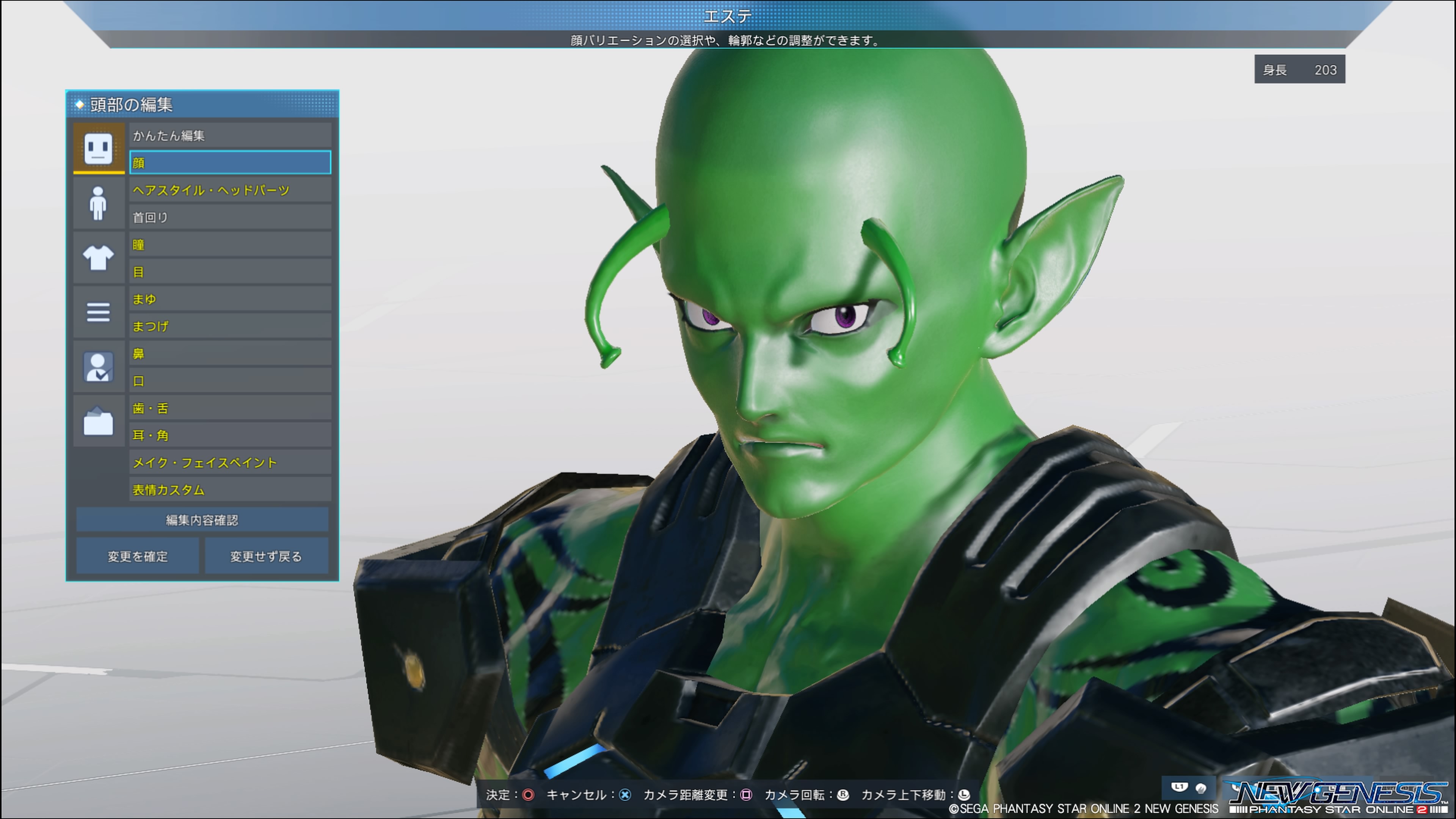Screen dimensions: 1456x819
Task: Select 歯・舌 teeth and tongue entry
Action: click(230, 408)
